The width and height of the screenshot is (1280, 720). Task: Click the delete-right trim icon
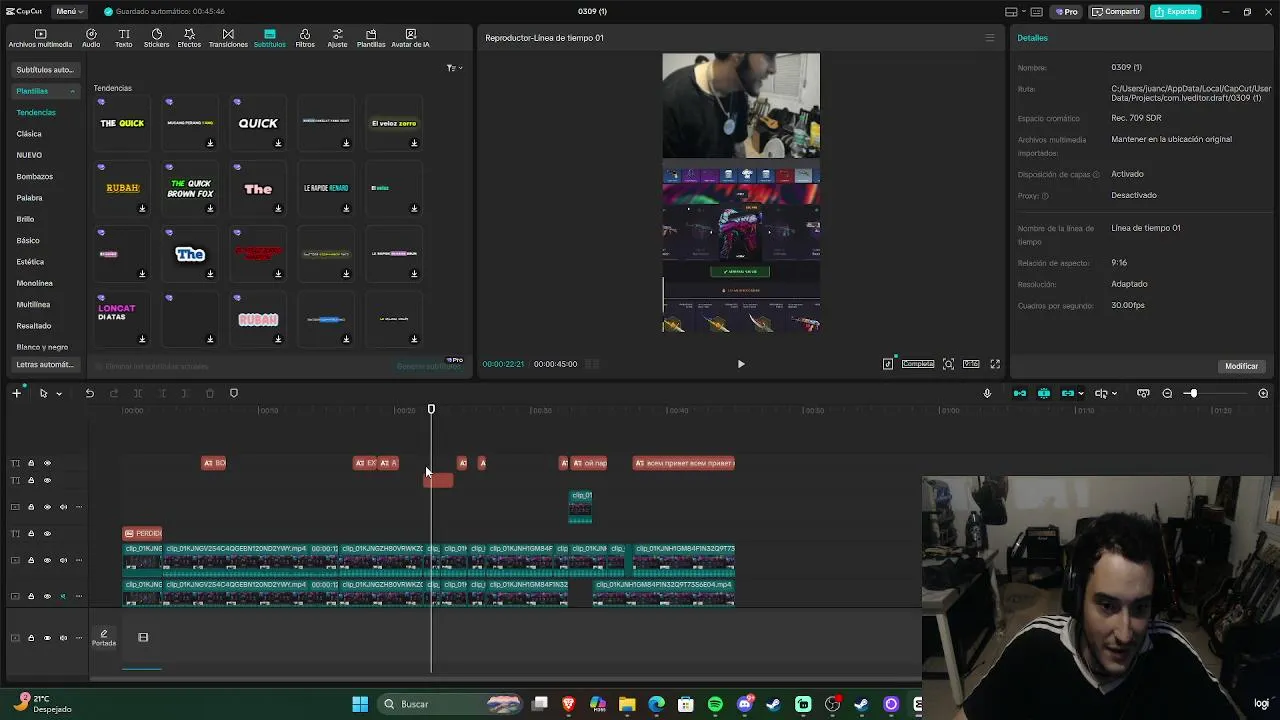tap(185, 393)
